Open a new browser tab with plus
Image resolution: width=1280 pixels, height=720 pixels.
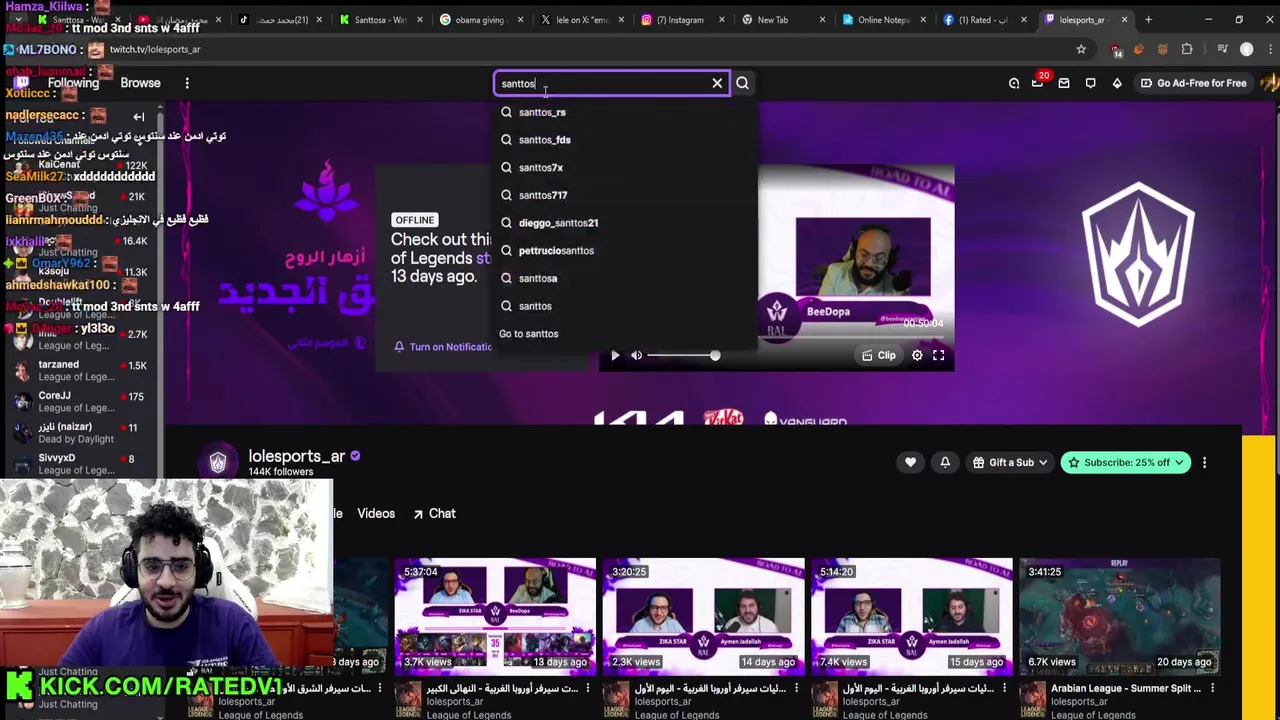pyautogui.click(x=1148, y=20)
